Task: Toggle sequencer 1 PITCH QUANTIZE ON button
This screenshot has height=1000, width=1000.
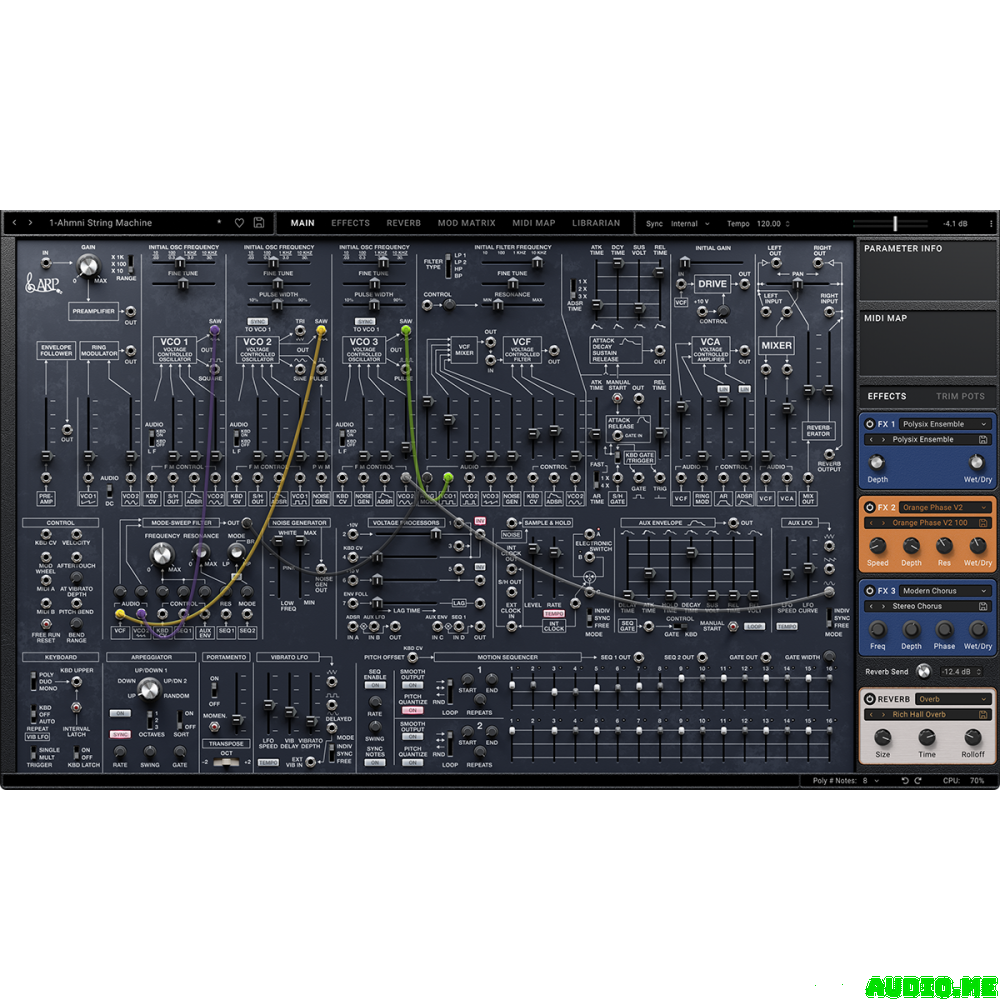Action: (x=412, y=710)
